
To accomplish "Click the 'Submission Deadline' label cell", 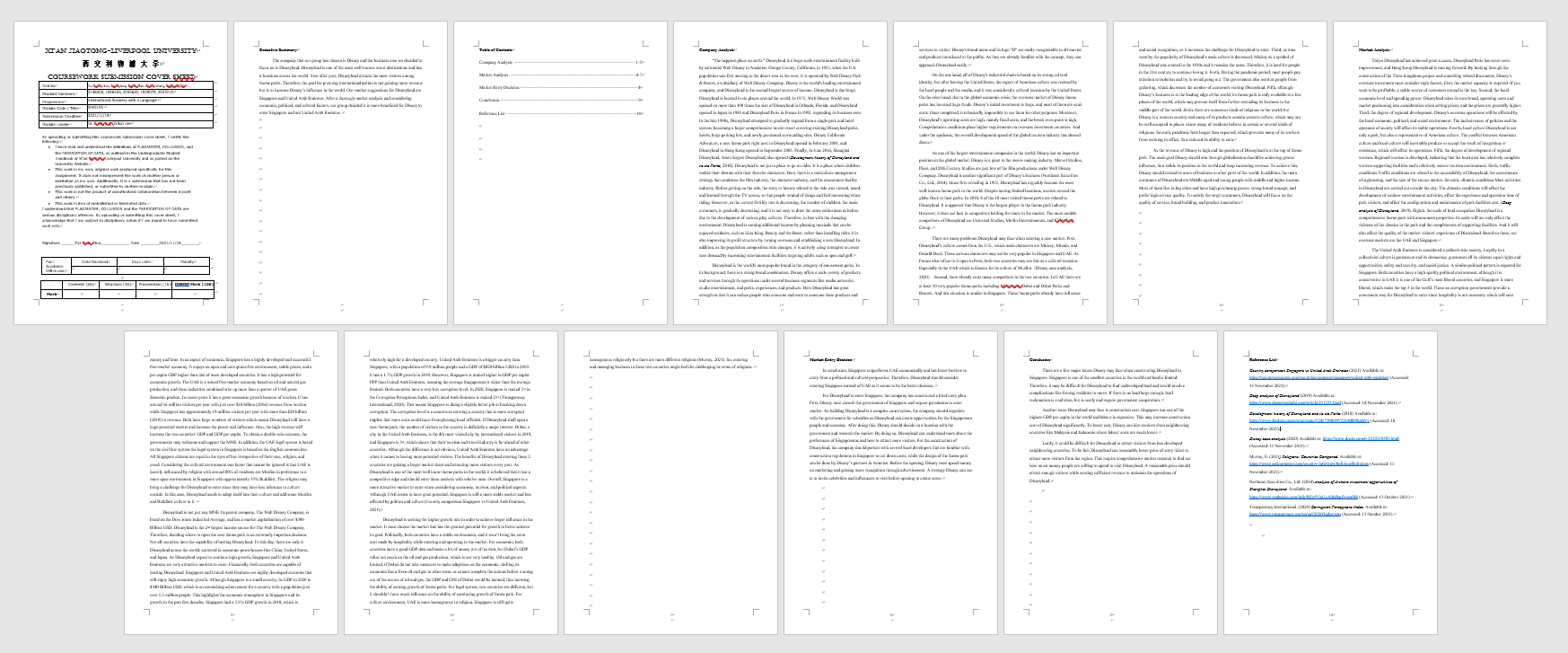I will [x=63, y=116].
